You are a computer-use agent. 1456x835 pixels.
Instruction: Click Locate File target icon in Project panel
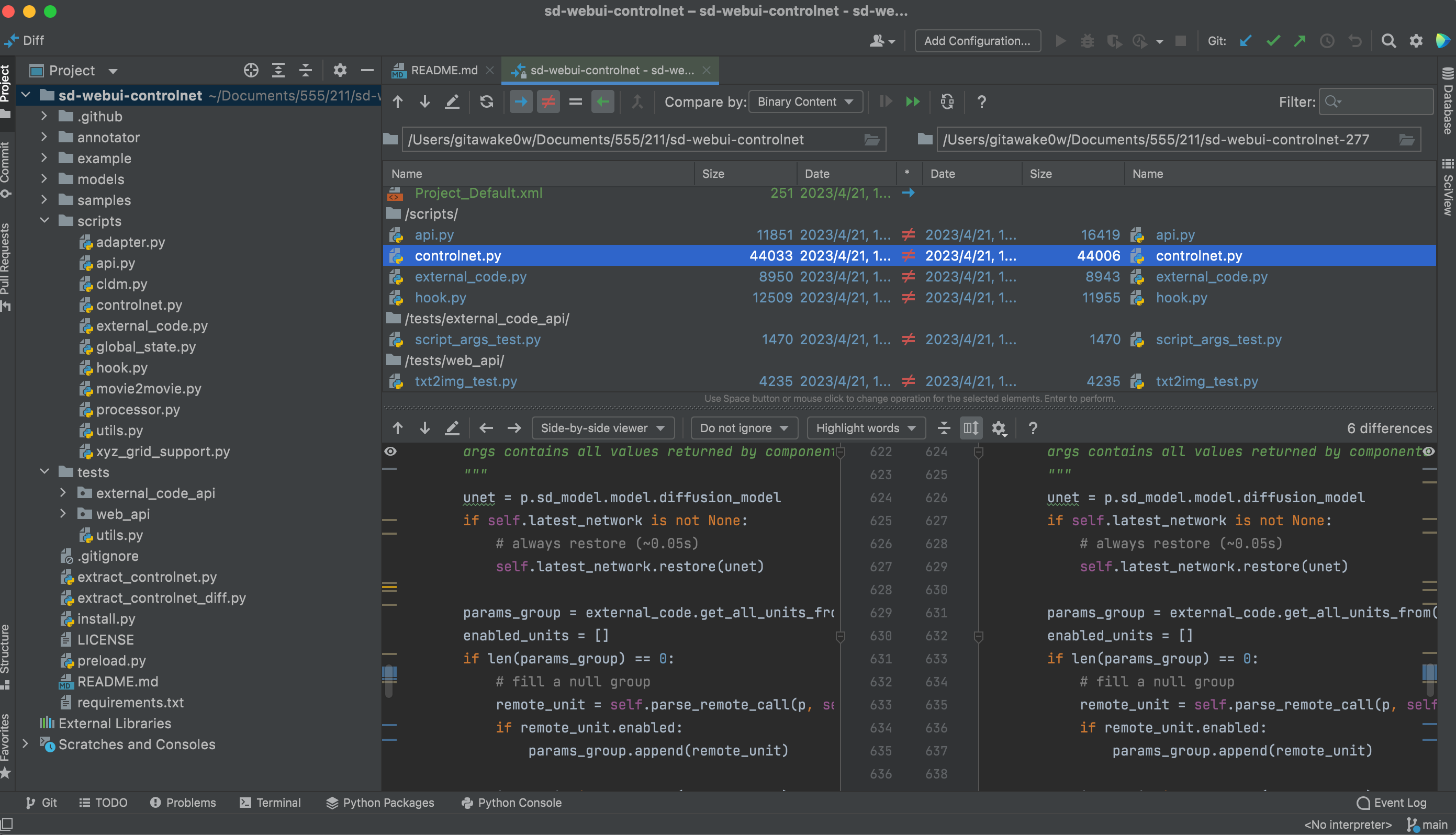tap(251, 71)
